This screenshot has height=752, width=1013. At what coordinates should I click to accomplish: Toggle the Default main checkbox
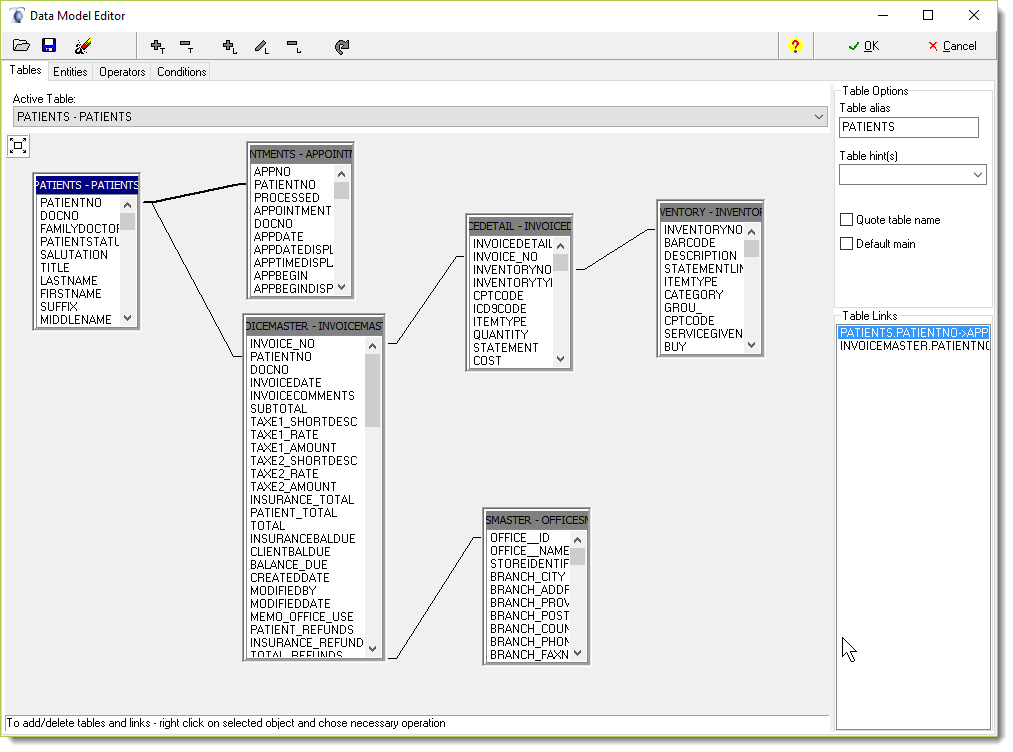click(x=847, y=244)
